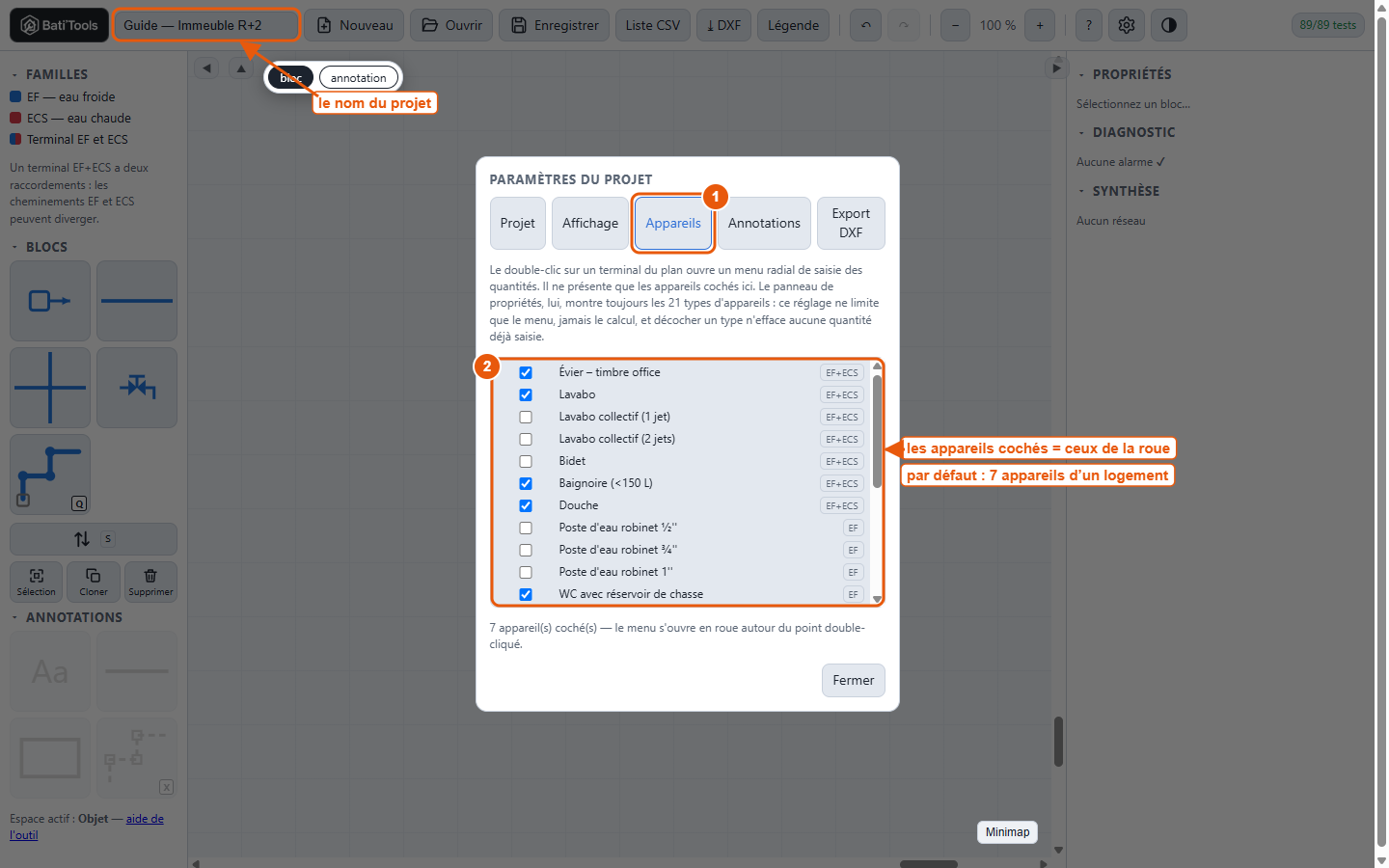
Task: Select the ECS eau chaude red swatch
Action: 15,118
